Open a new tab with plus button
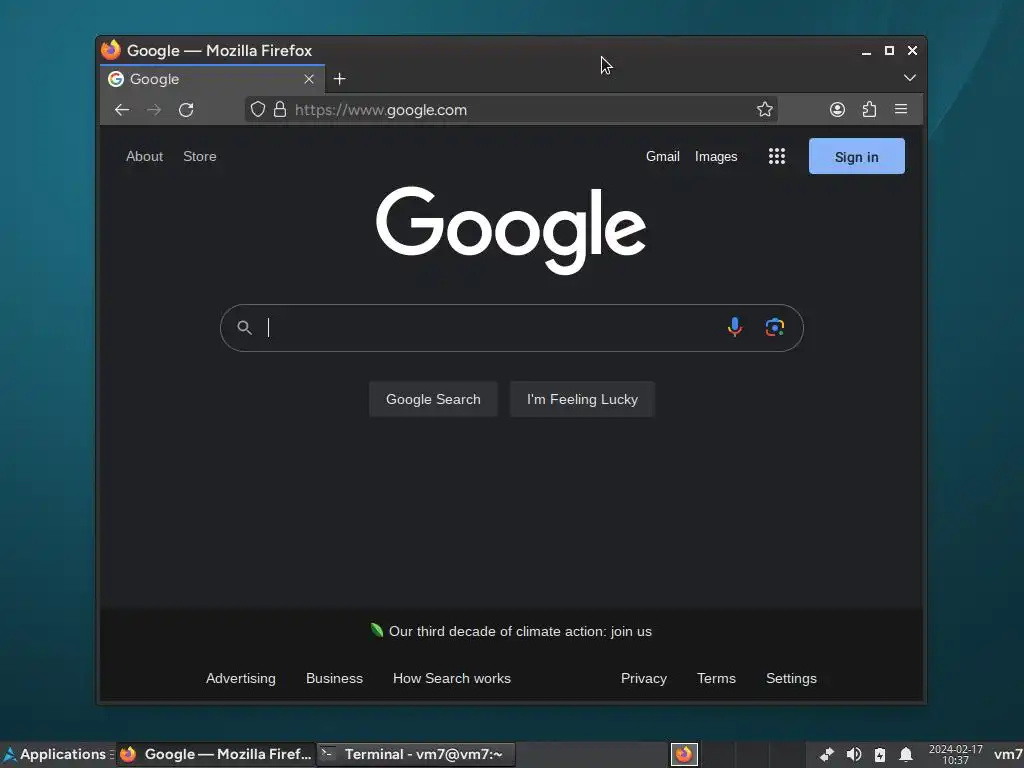The height and width of the screenshot is (768, 1024). point(340,79)
